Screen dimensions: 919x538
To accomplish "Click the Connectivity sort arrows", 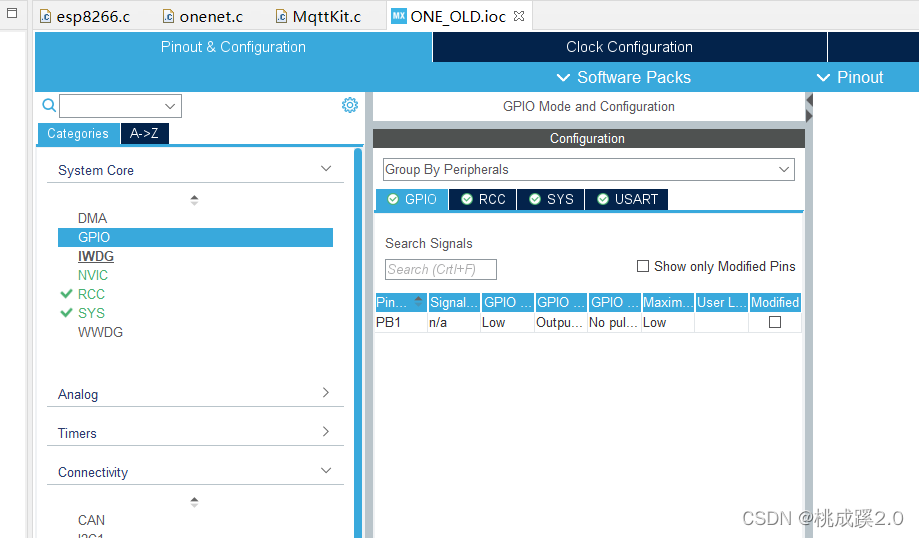I will [194, 502].
